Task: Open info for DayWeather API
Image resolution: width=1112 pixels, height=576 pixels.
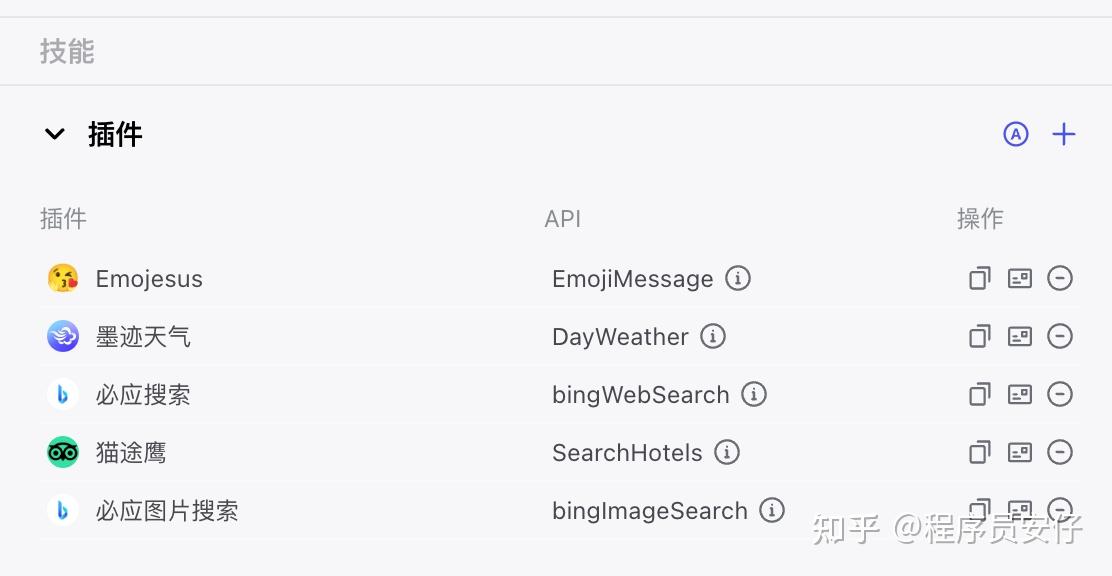Action: click(x=713, y=336)
